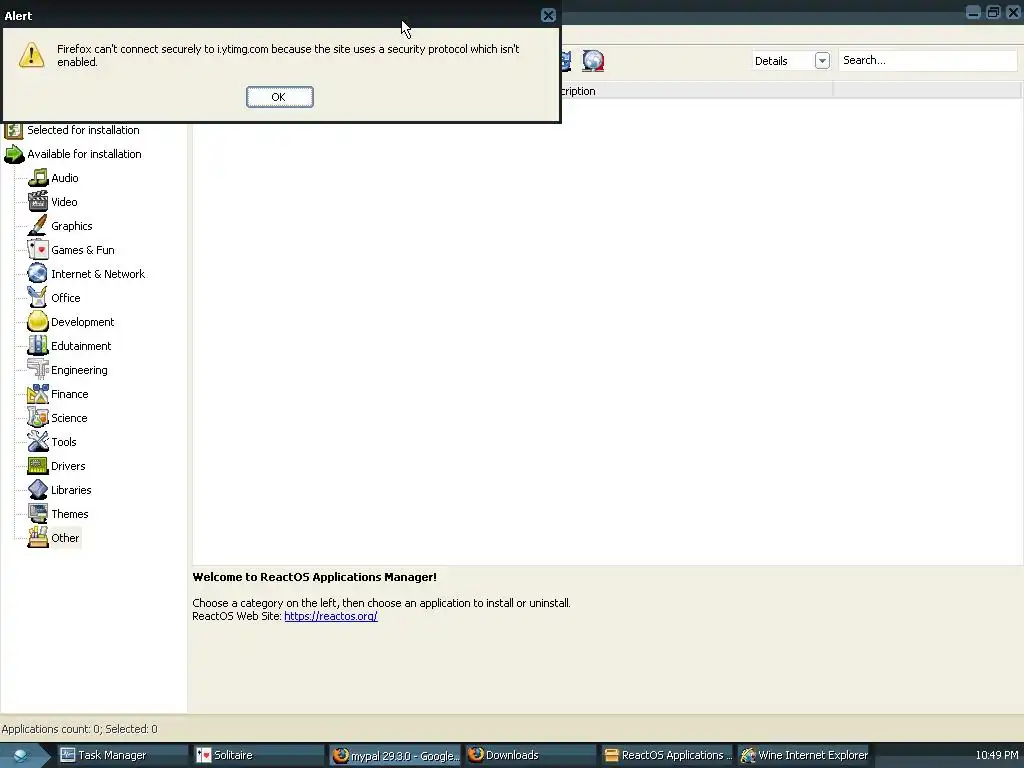Screen dimensions: 1024x768
Task: Switch to ReactOS Applications taskbar button
Action: coord(667,755)
